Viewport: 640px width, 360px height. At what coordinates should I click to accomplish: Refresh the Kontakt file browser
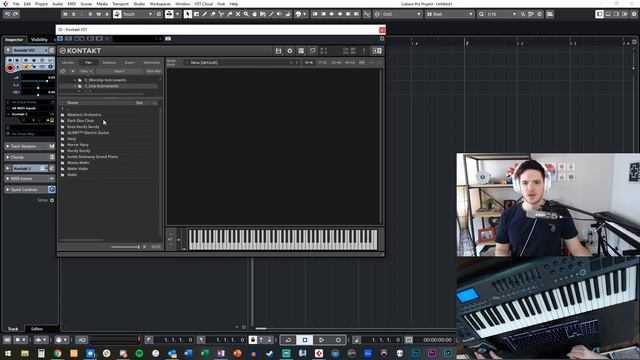(63, 71)
